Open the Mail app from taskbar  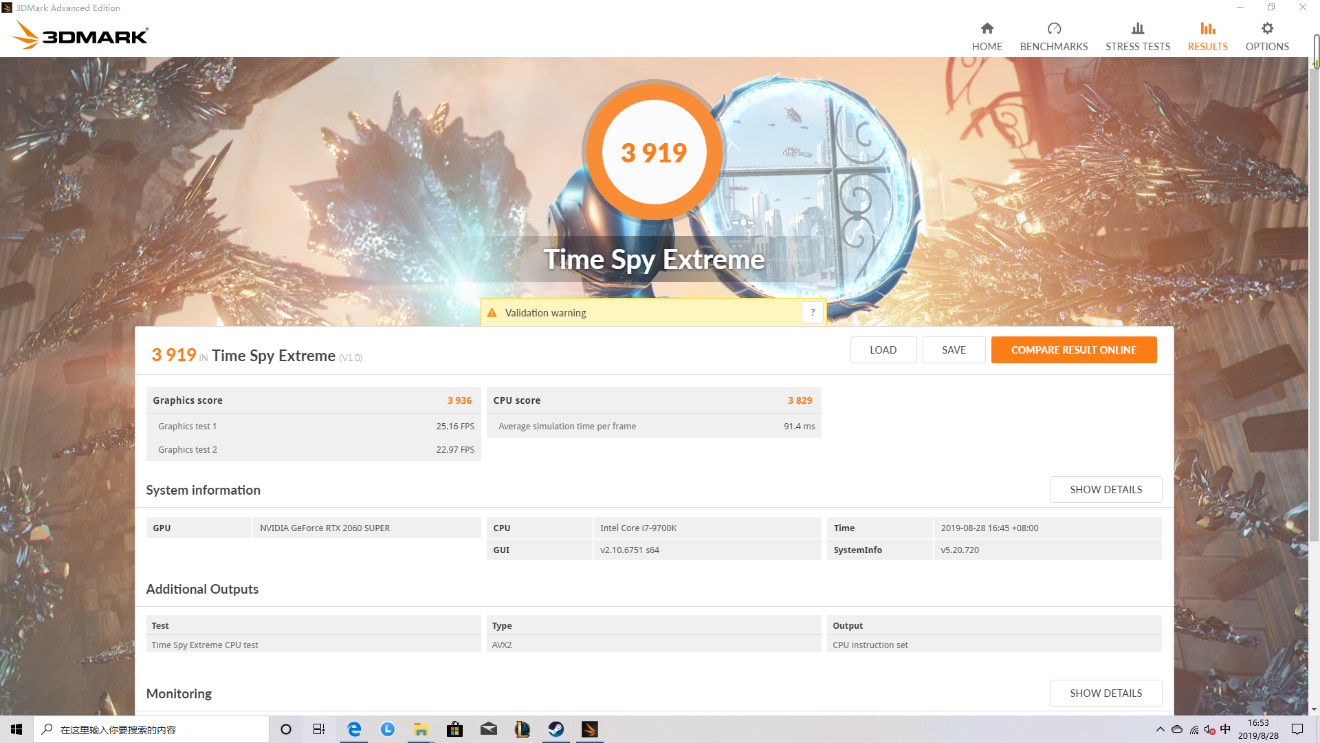point(489,729)
